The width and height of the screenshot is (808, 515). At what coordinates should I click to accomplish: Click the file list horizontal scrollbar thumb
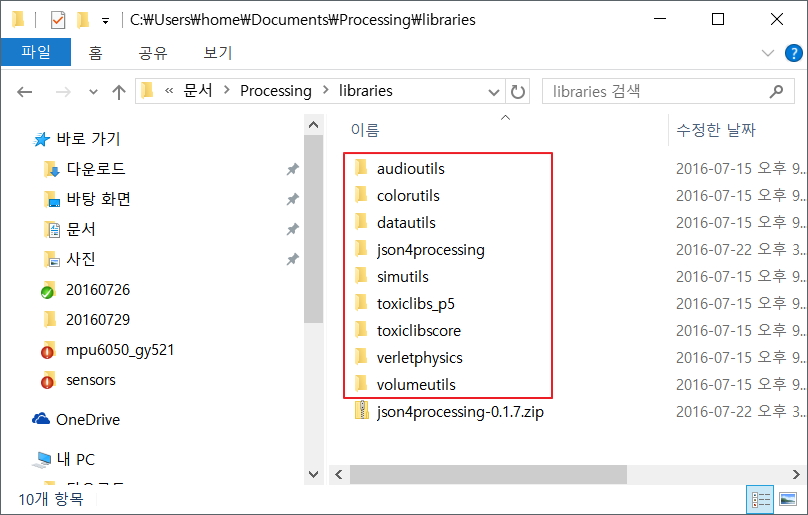point(488,474)
